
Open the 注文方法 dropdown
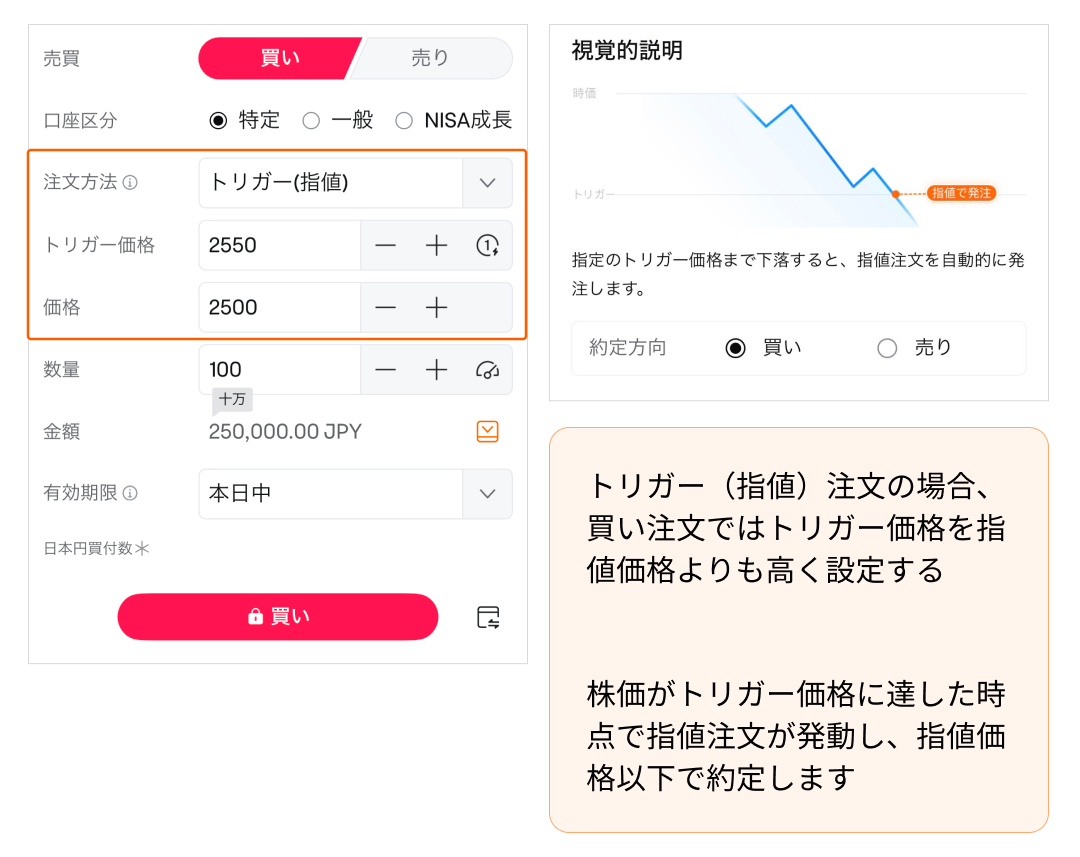487,183
